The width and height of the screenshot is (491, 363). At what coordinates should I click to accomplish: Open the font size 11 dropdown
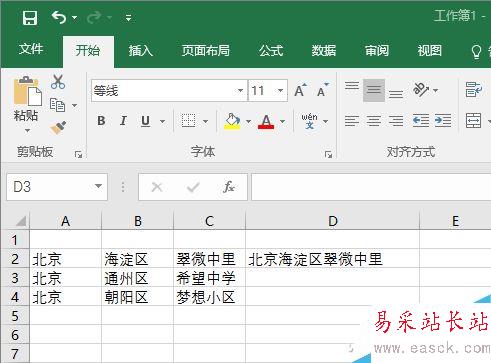coord(280,90)
